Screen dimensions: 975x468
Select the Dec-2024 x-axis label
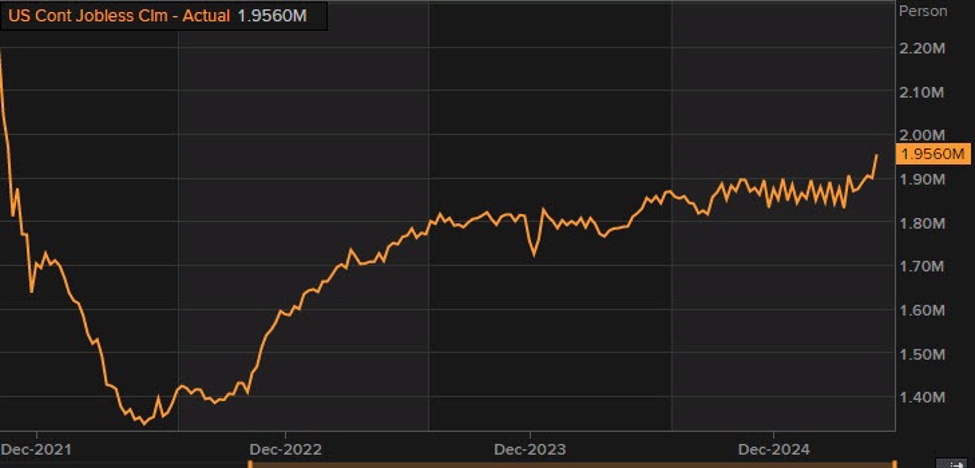[772, 449]
